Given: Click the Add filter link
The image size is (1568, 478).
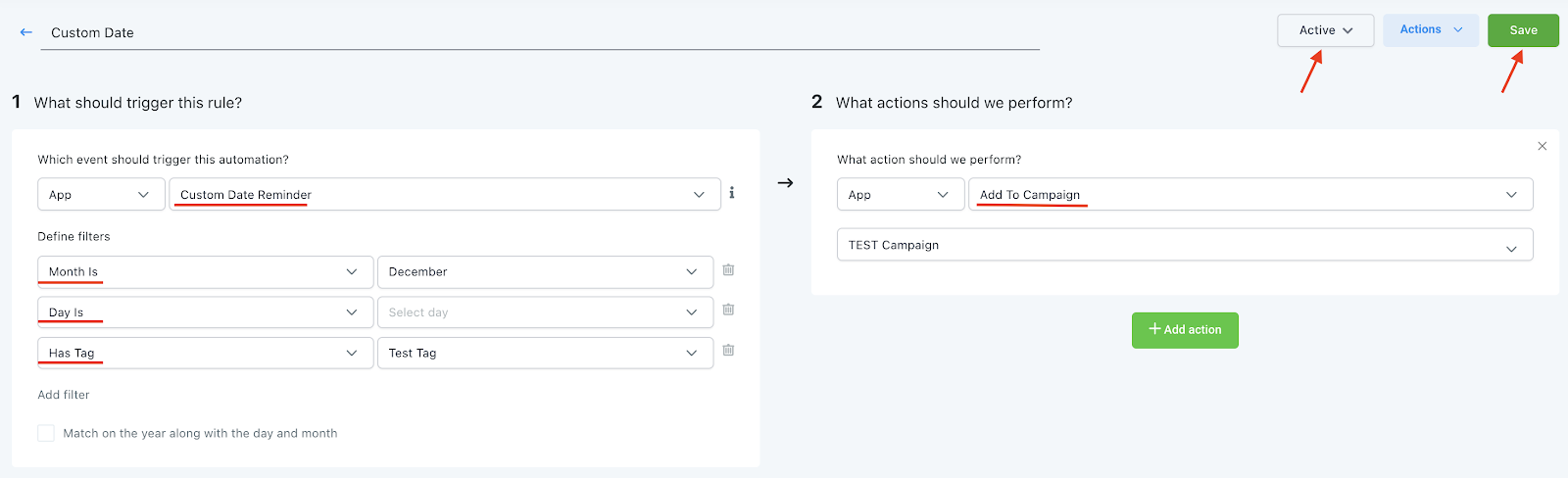Looking at the screenshot, I should [x=64, y=395].
